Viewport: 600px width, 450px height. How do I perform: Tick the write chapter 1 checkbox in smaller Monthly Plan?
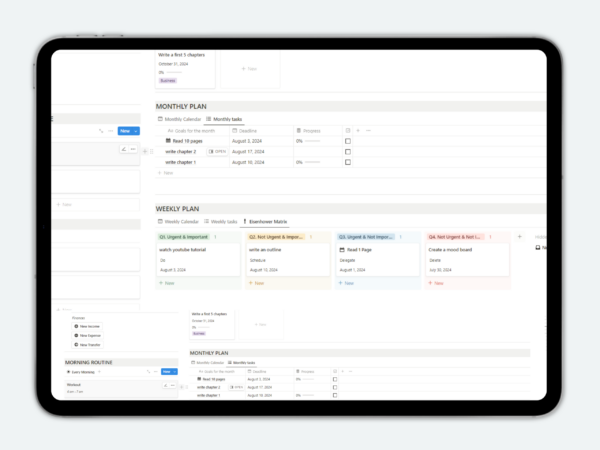(335, 395)
